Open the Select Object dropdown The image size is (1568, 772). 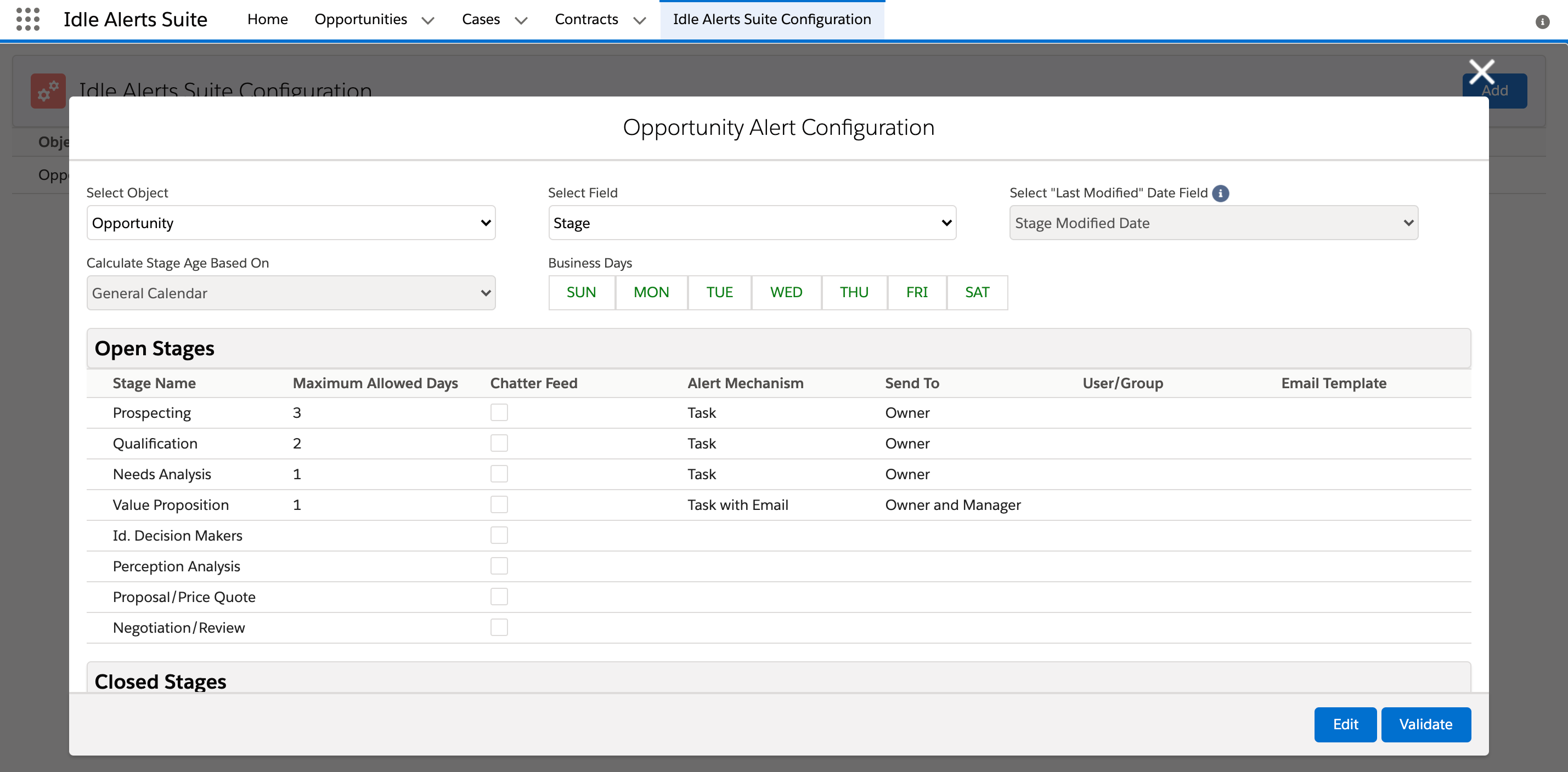(x=291, y=223)
